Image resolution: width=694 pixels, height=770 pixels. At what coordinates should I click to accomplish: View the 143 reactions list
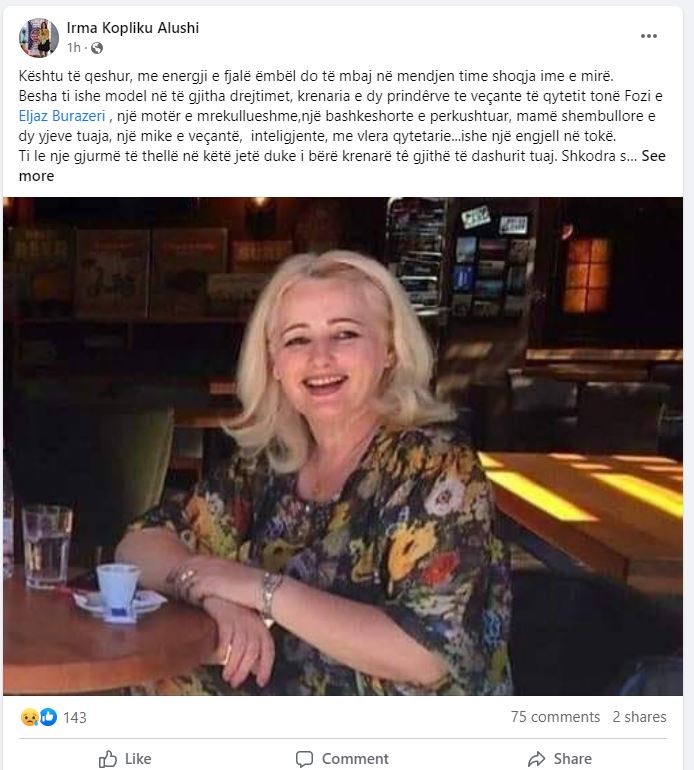tap(75, 717)
